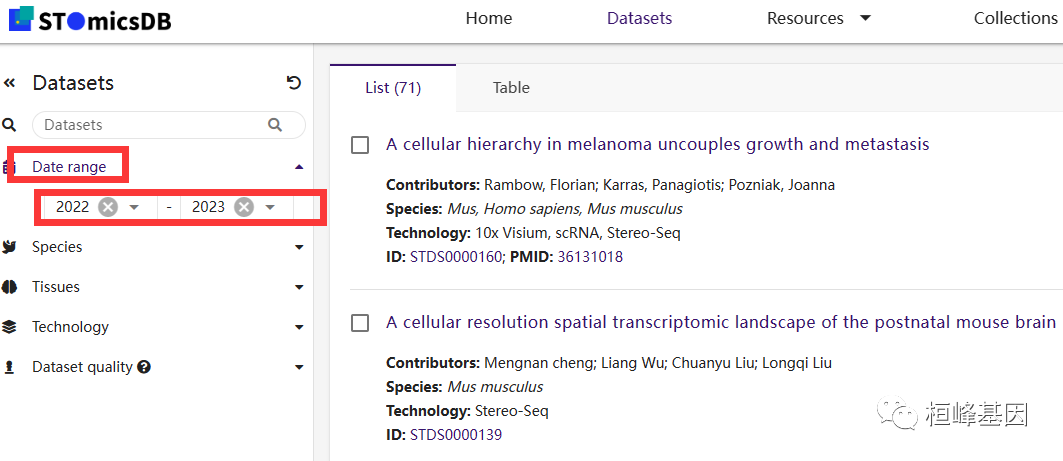Open the melanoma growth and metastasis dataset
The width and height of the screenshot is (1063, 461).
click(x=657, y=144)
